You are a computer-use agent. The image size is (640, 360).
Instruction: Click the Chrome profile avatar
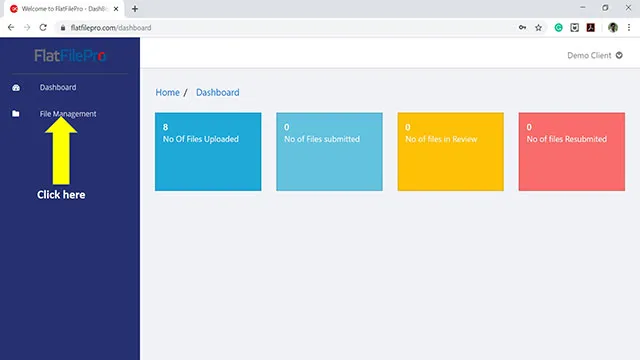click(x=613, y=28)
